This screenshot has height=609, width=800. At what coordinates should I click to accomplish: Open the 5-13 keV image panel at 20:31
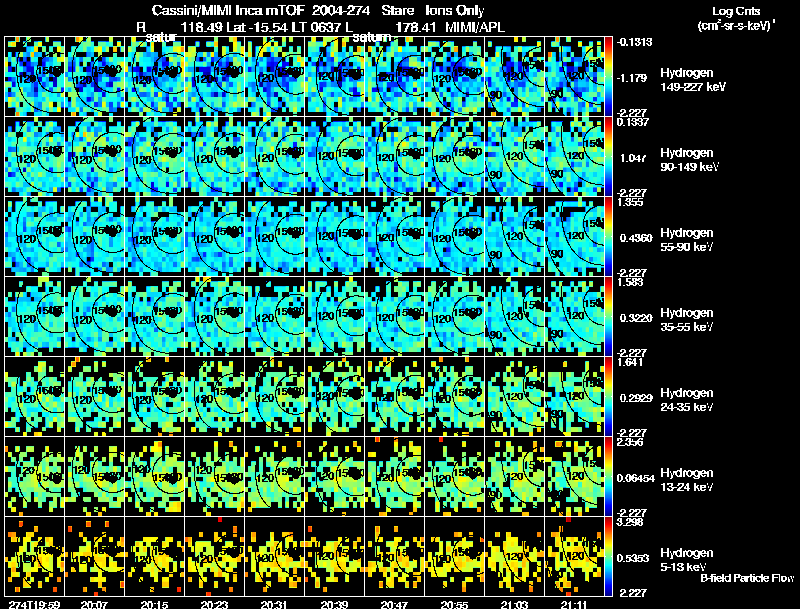point(274,557)
